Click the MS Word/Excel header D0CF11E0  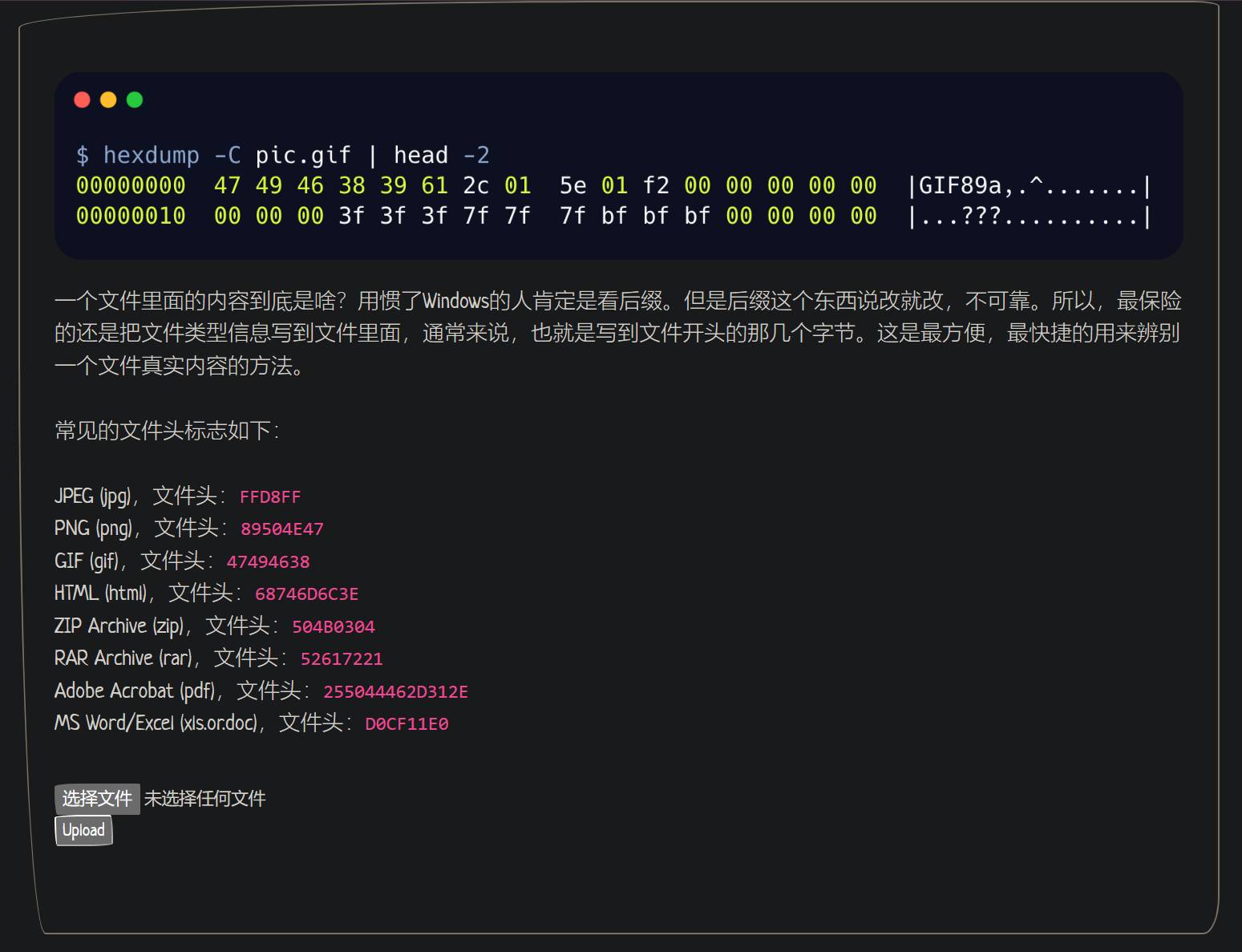click(x=406, y=723)
